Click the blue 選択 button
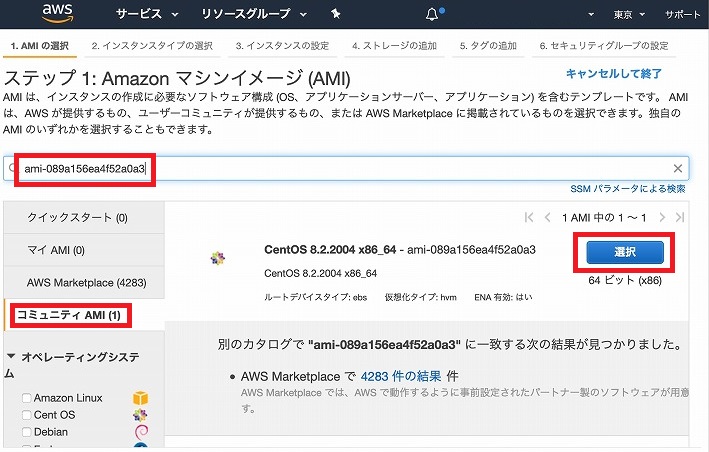Viewport: 709px width, 452px height. click(x=625, y=252)
